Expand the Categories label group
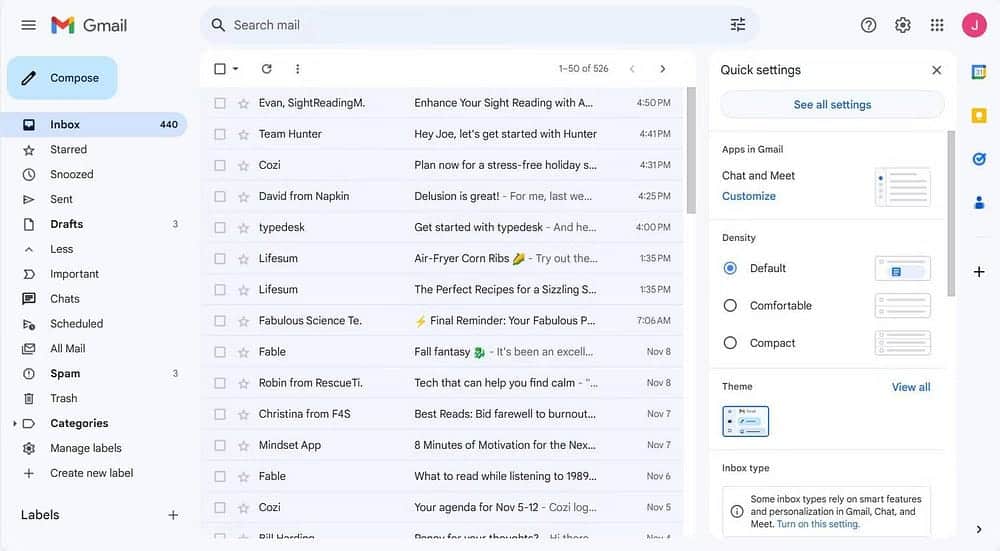The height and width of the screenshot is (551, 1000). pyautogui.click(x=15, y=424)
